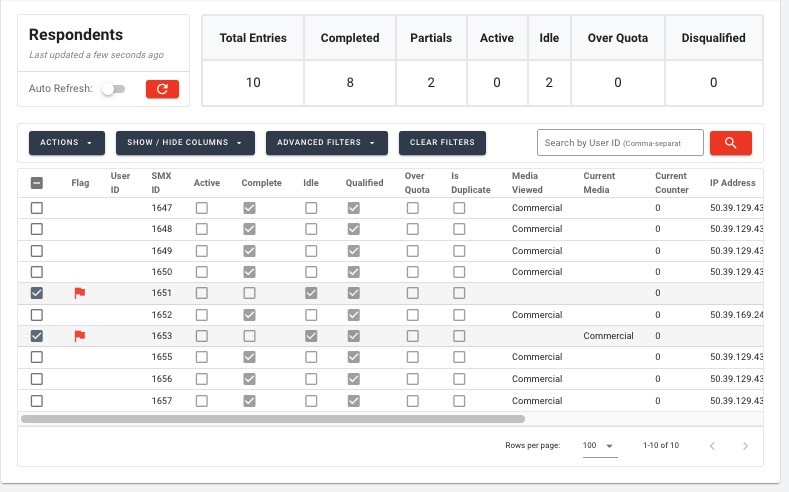Click the Is Duplicate column header
Screen dimensions: 789x492
pyautogui.click(x=470, y=183)
